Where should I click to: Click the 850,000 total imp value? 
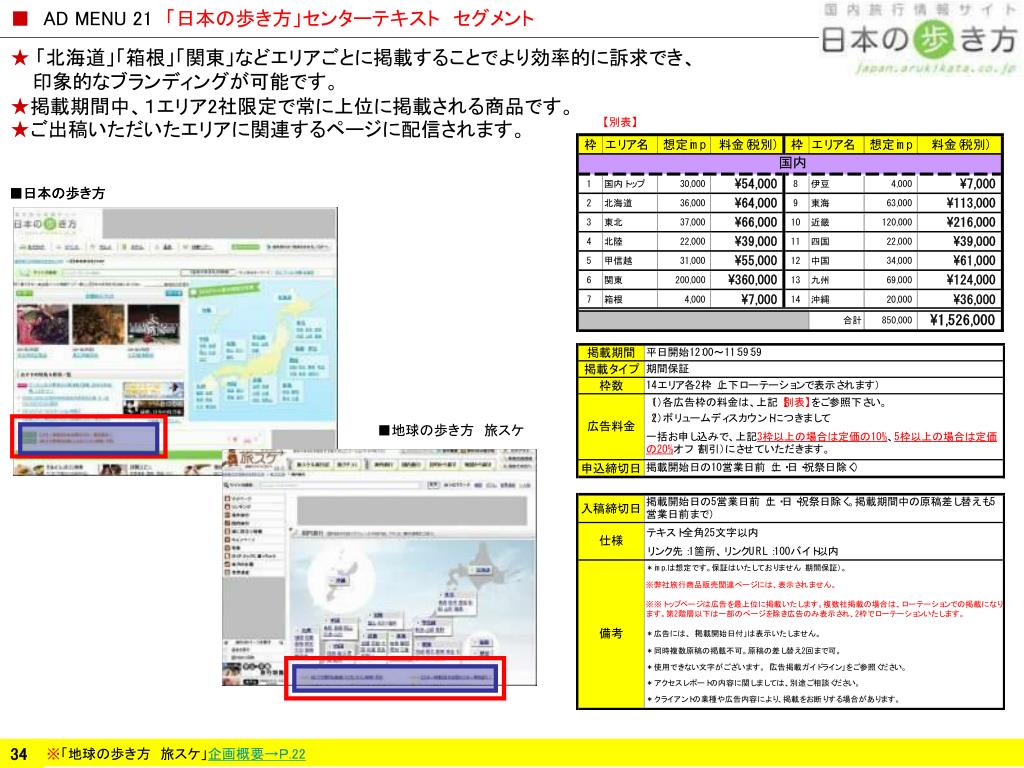(897, 320)
